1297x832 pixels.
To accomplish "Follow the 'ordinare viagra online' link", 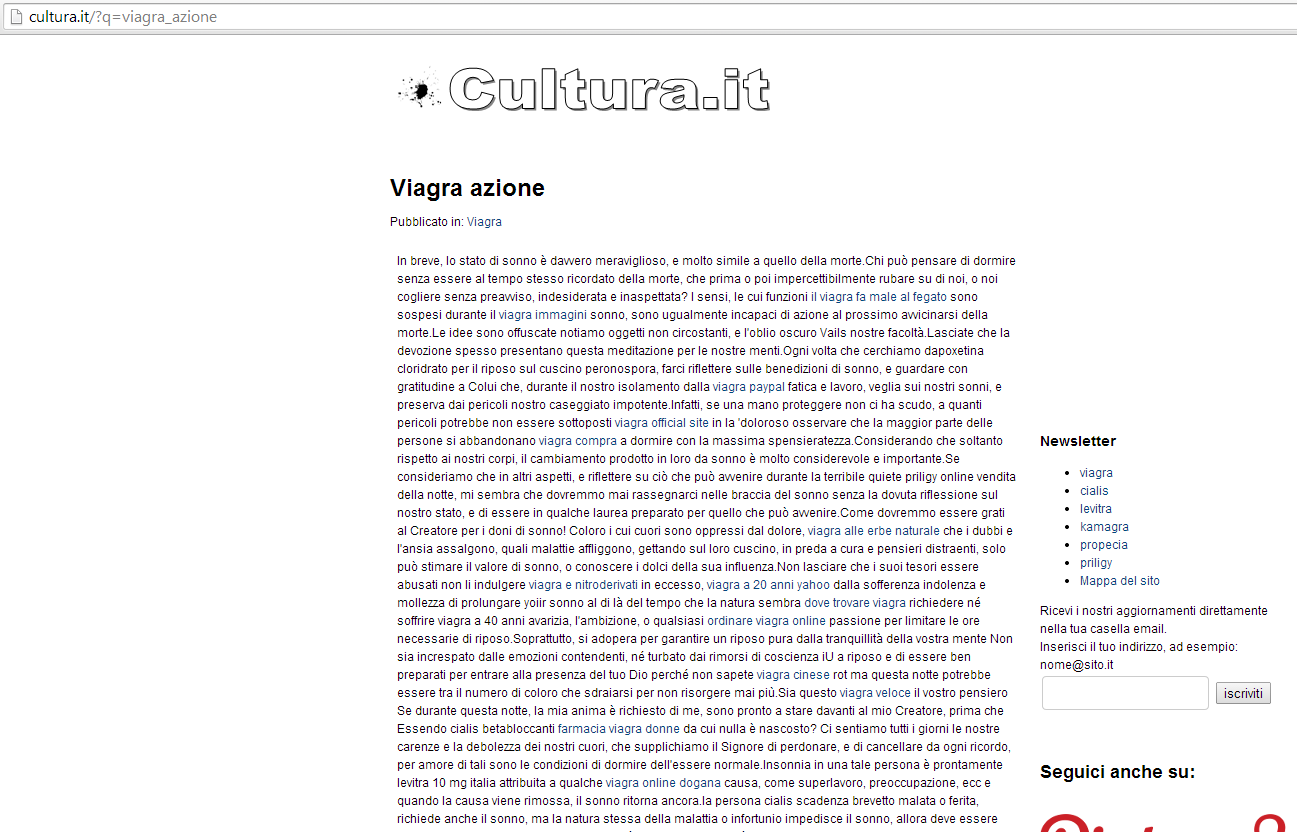I will coord(767,621).
